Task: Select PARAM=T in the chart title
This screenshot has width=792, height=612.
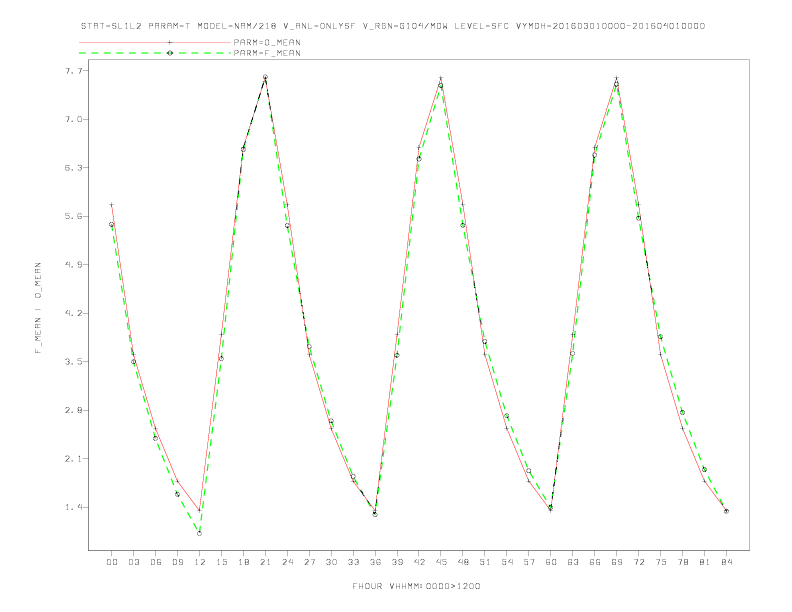Action: pyautogui.click(x=170, y=26)
